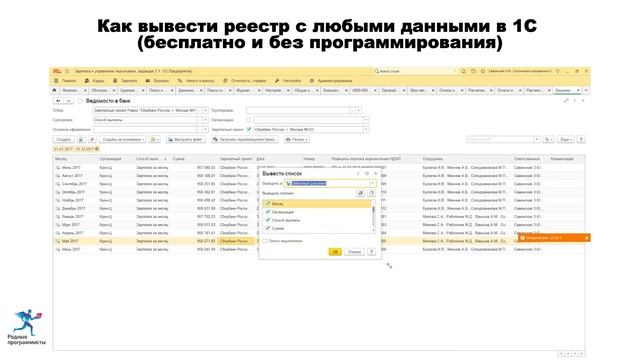Open the Главное section menu
Viewport: 640px width, 360px height.
tap(65, 81)
